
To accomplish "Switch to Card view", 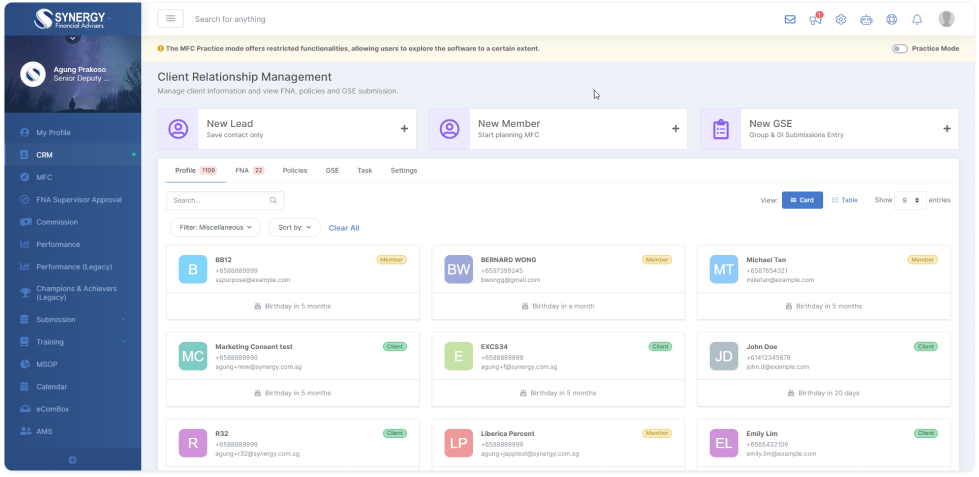I will tap(802, 200).
